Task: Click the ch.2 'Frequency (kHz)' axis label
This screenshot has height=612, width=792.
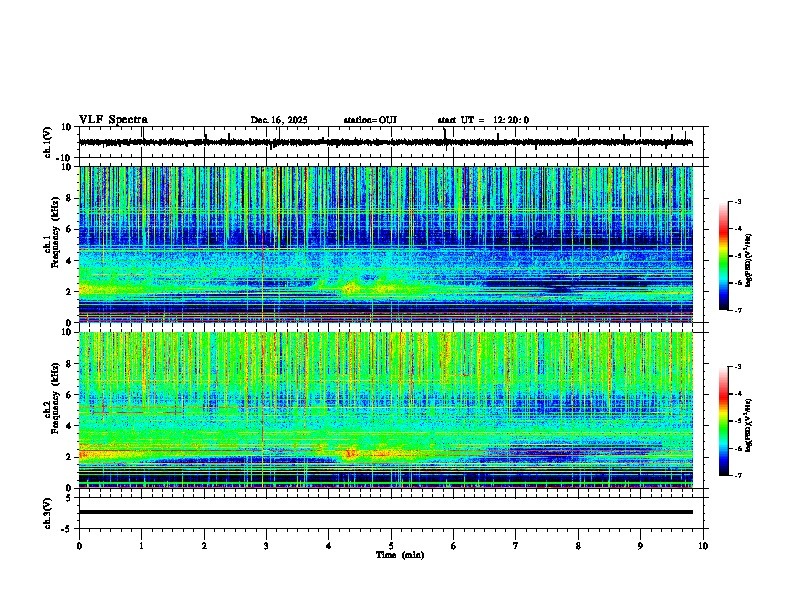Action: pyautogui.click(x=55, y=398)
